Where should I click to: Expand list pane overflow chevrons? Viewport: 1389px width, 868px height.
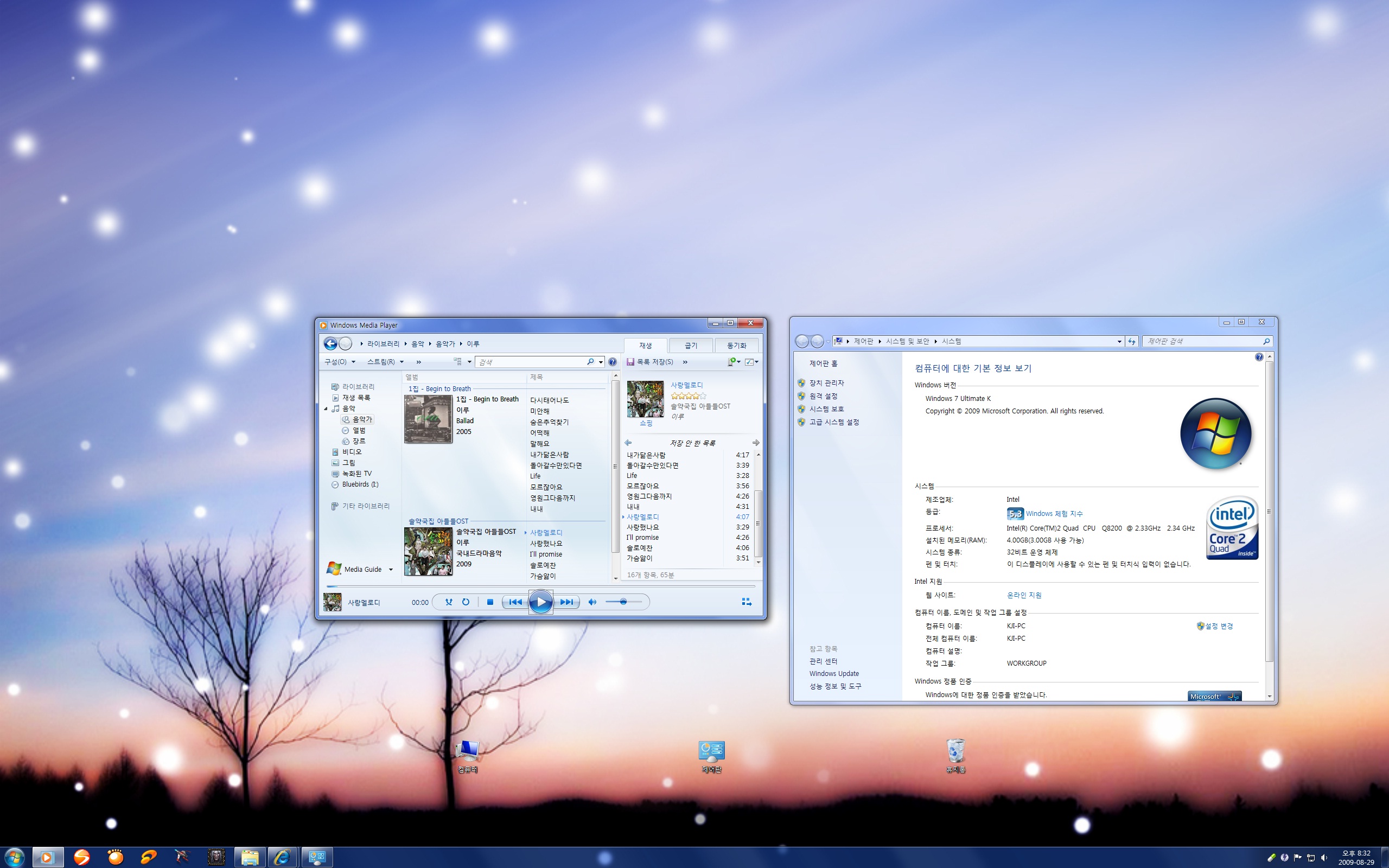(685, 362)
